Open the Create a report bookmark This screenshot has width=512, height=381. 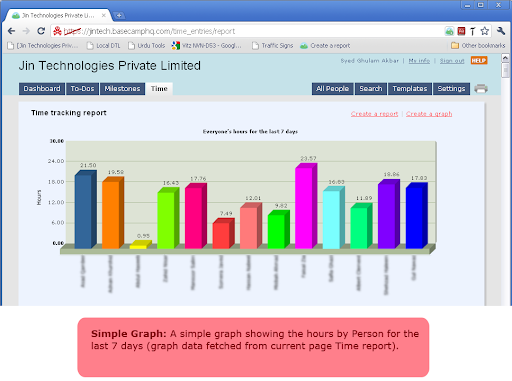point(325,46)
